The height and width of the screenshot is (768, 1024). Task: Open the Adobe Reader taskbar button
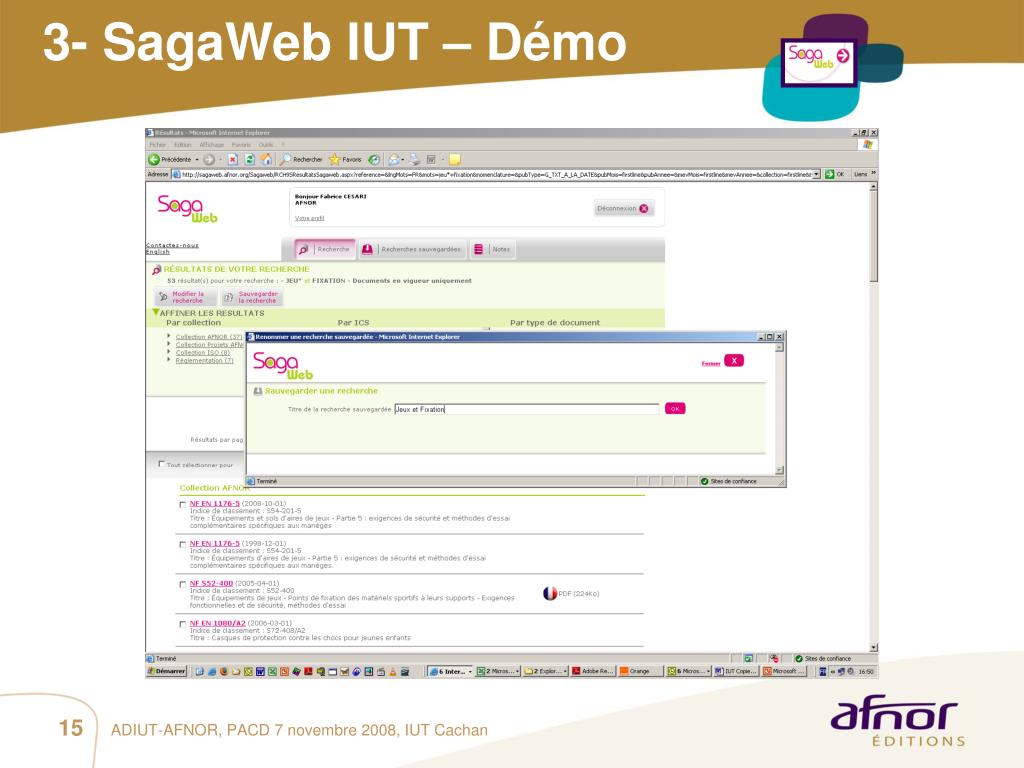(593, 671)
